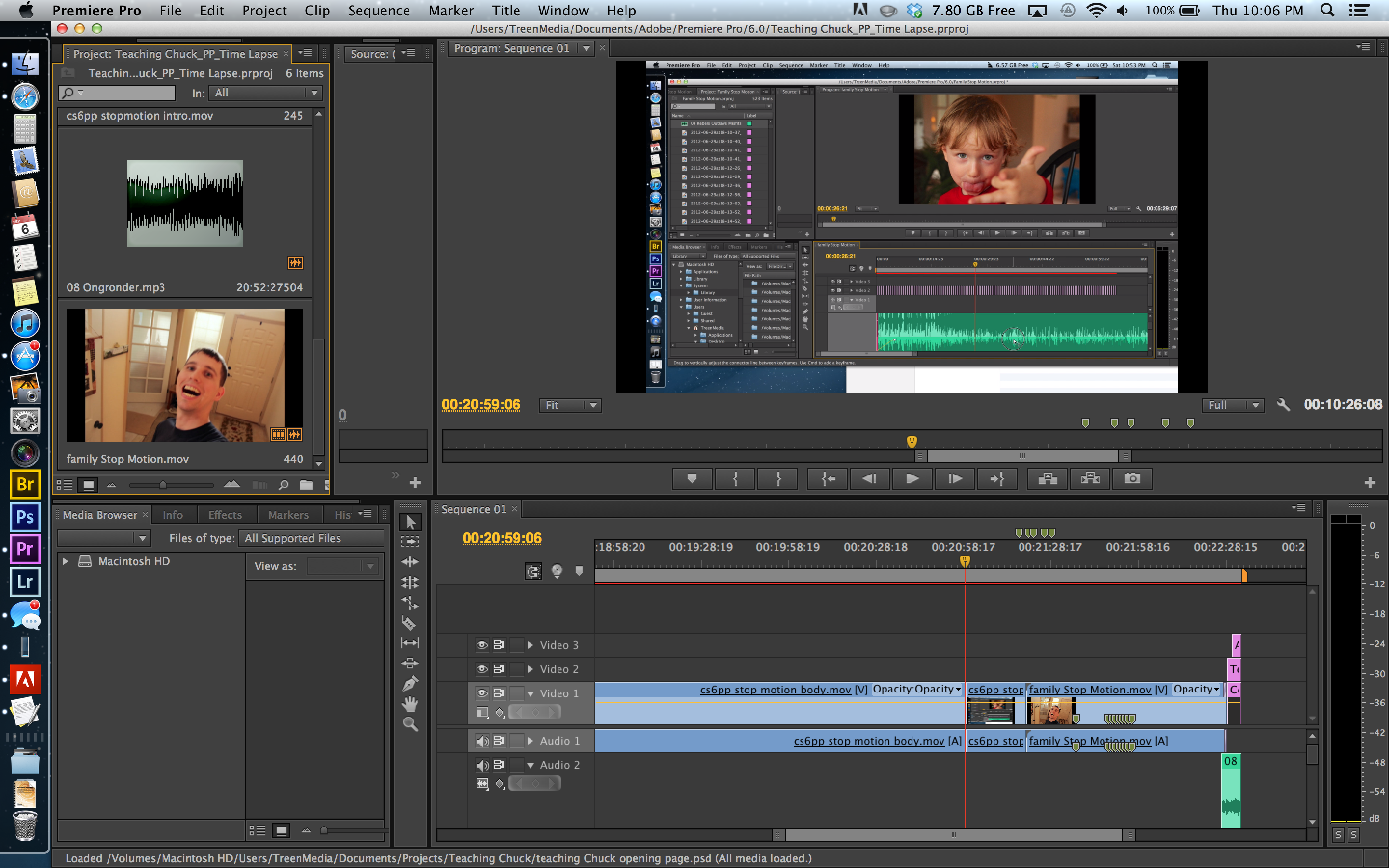Select the Zoom tool in toolbar
Image resolution: width=1389 pixels, height=868 pixels.
[412, 724]
